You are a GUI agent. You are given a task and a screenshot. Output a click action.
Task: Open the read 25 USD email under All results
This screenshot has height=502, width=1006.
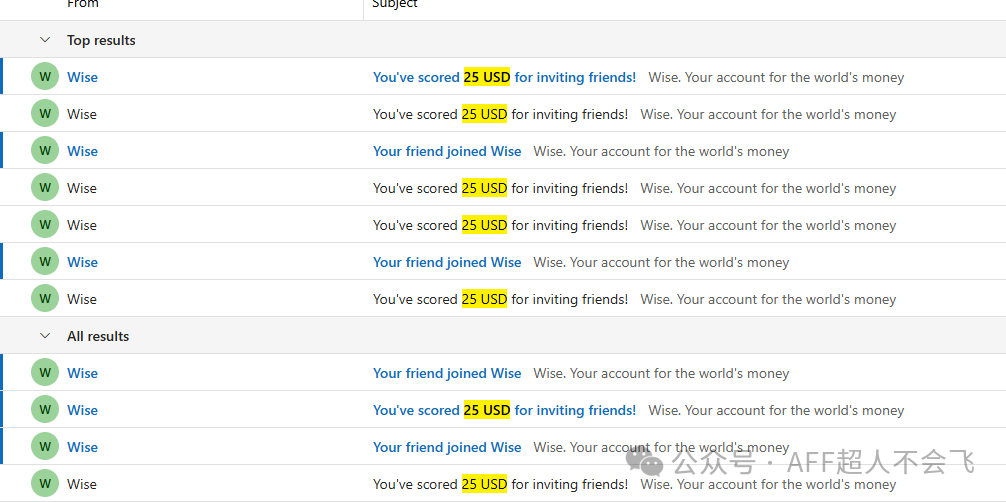tap(503, 484)
